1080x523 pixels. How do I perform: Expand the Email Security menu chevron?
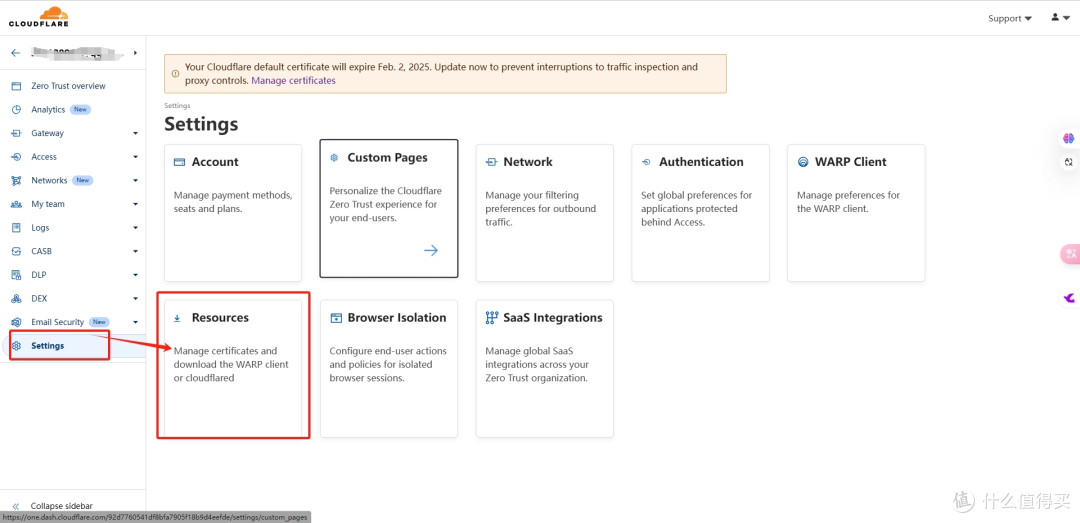coord(136,322)
